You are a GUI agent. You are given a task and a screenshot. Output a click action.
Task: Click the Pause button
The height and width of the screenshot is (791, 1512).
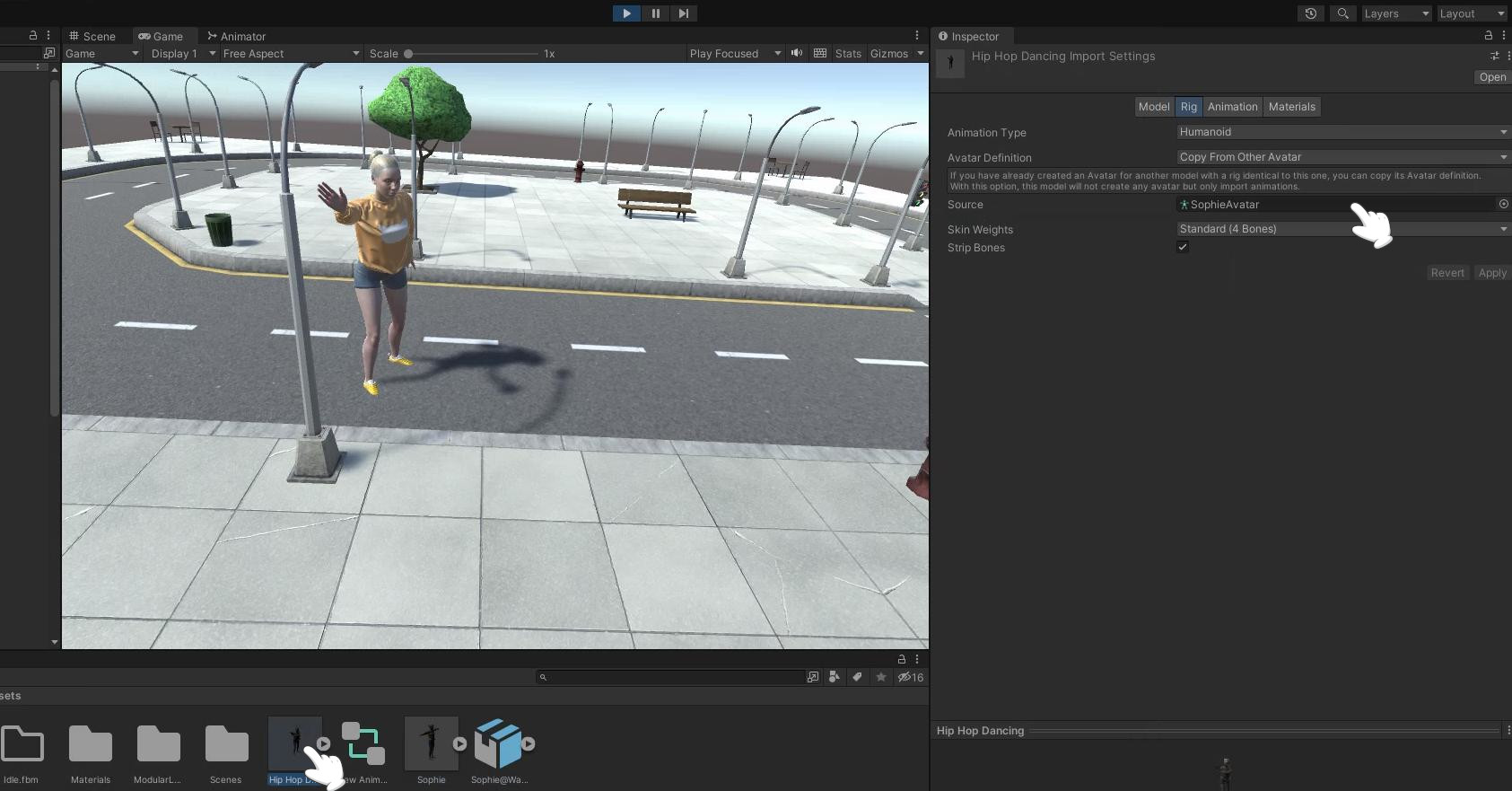point(655,13)
